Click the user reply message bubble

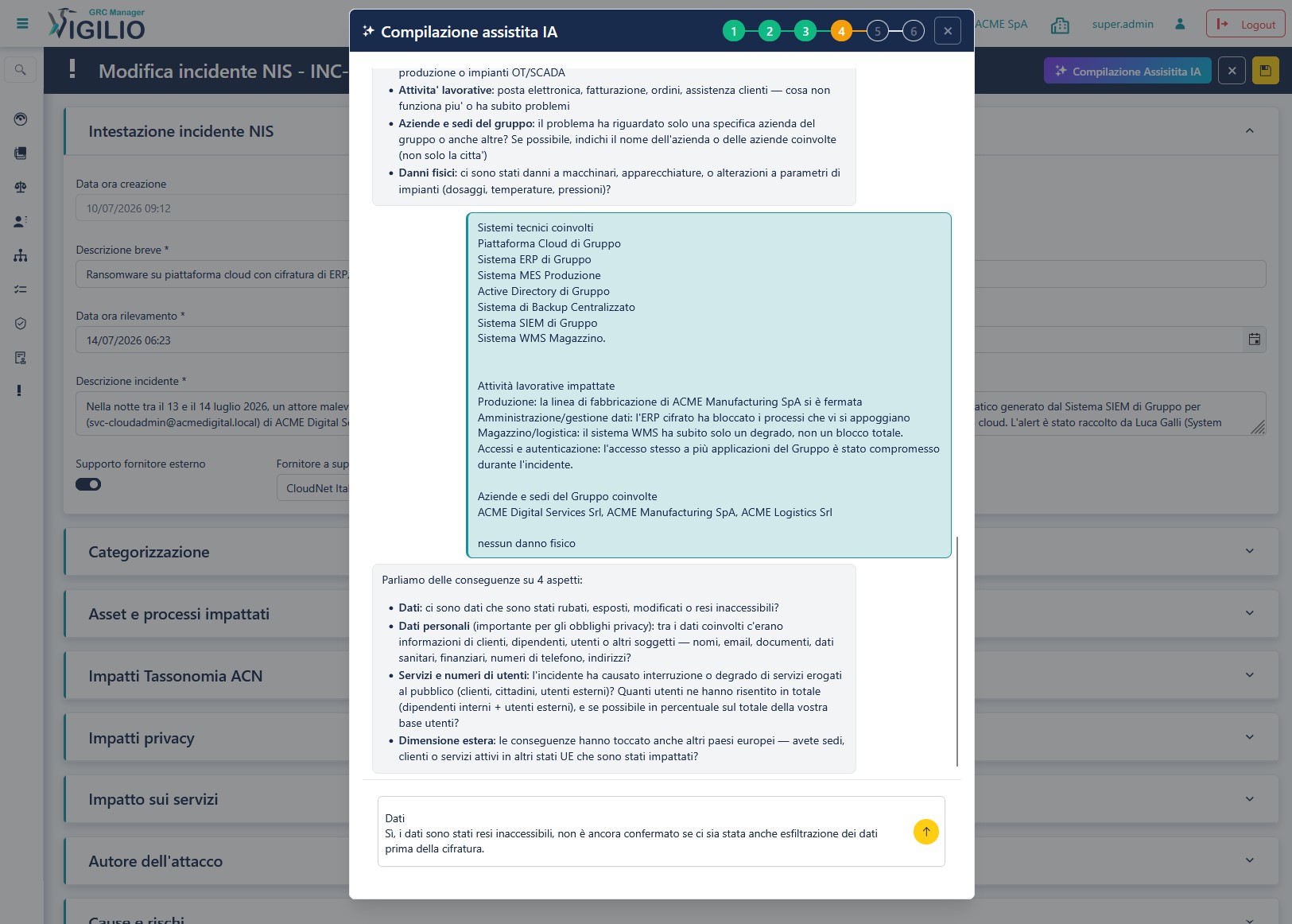click(x=709, y=385)
